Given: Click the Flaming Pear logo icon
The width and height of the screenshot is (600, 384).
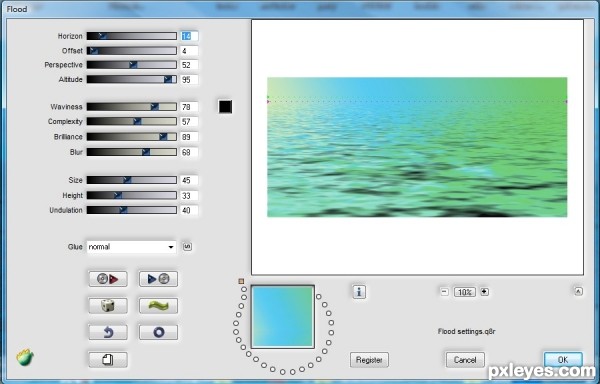Looking at the screenshot, I should click(25, 358).
